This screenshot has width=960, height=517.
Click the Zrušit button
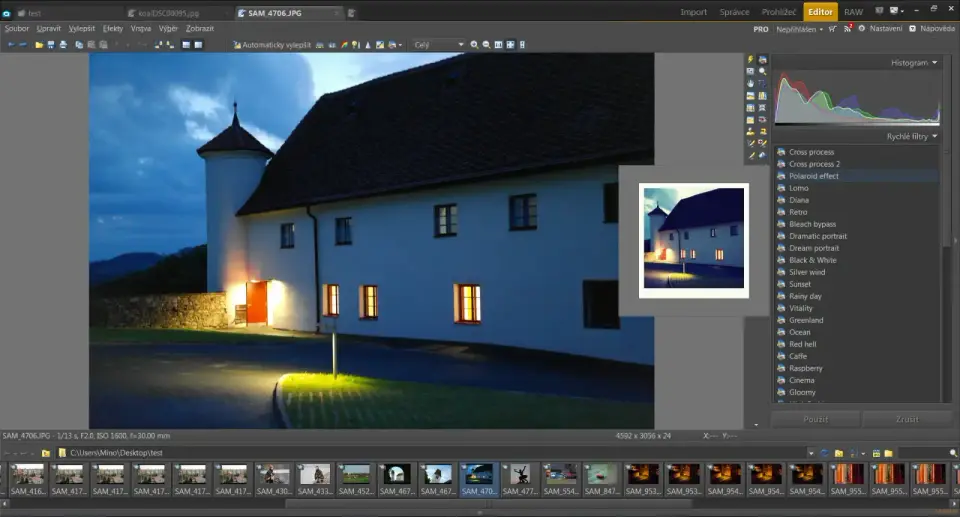click(x=906, y=419)
